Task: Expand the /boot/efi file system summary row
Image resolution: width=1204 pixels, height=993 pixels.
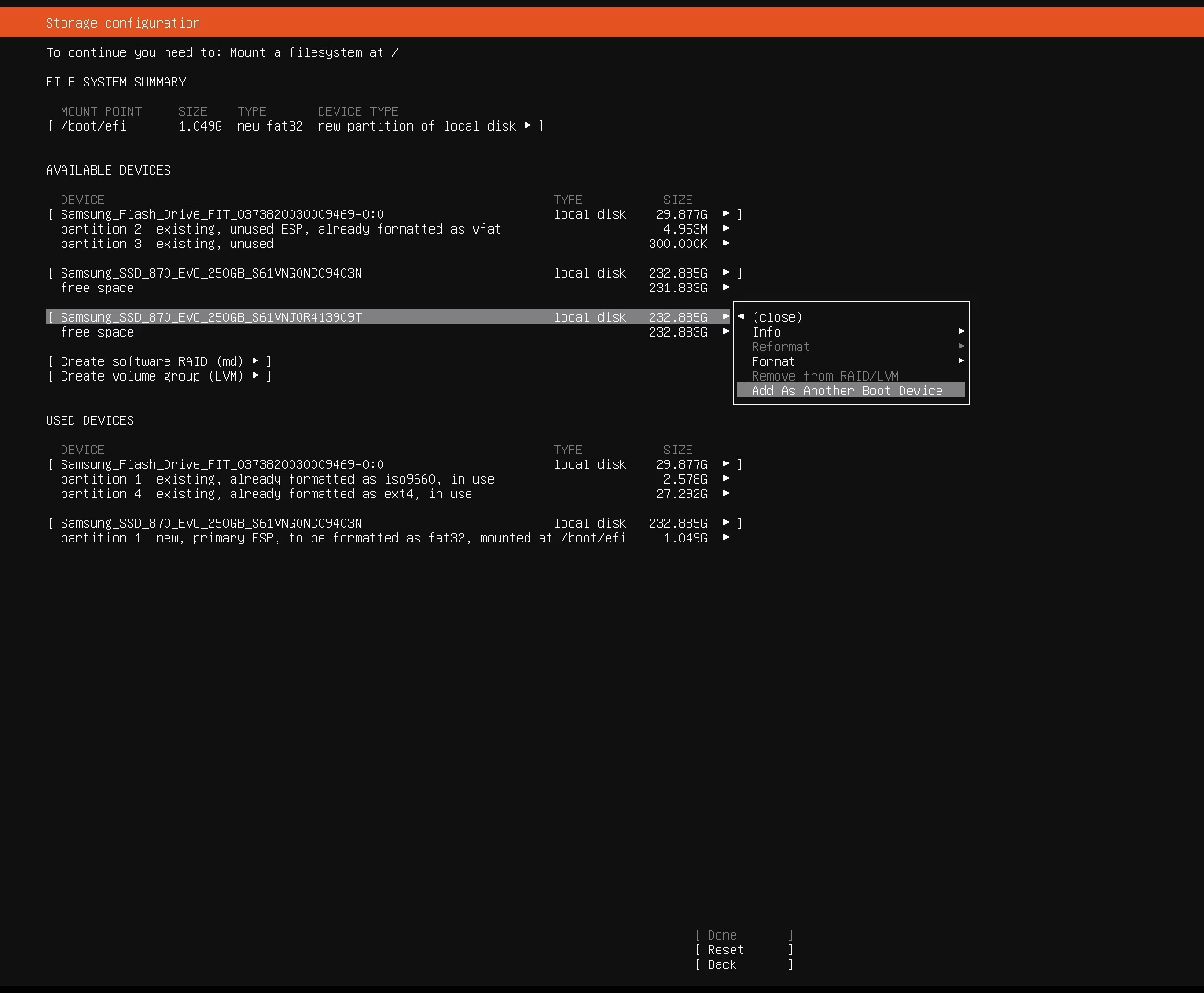Action: (296, 126)
